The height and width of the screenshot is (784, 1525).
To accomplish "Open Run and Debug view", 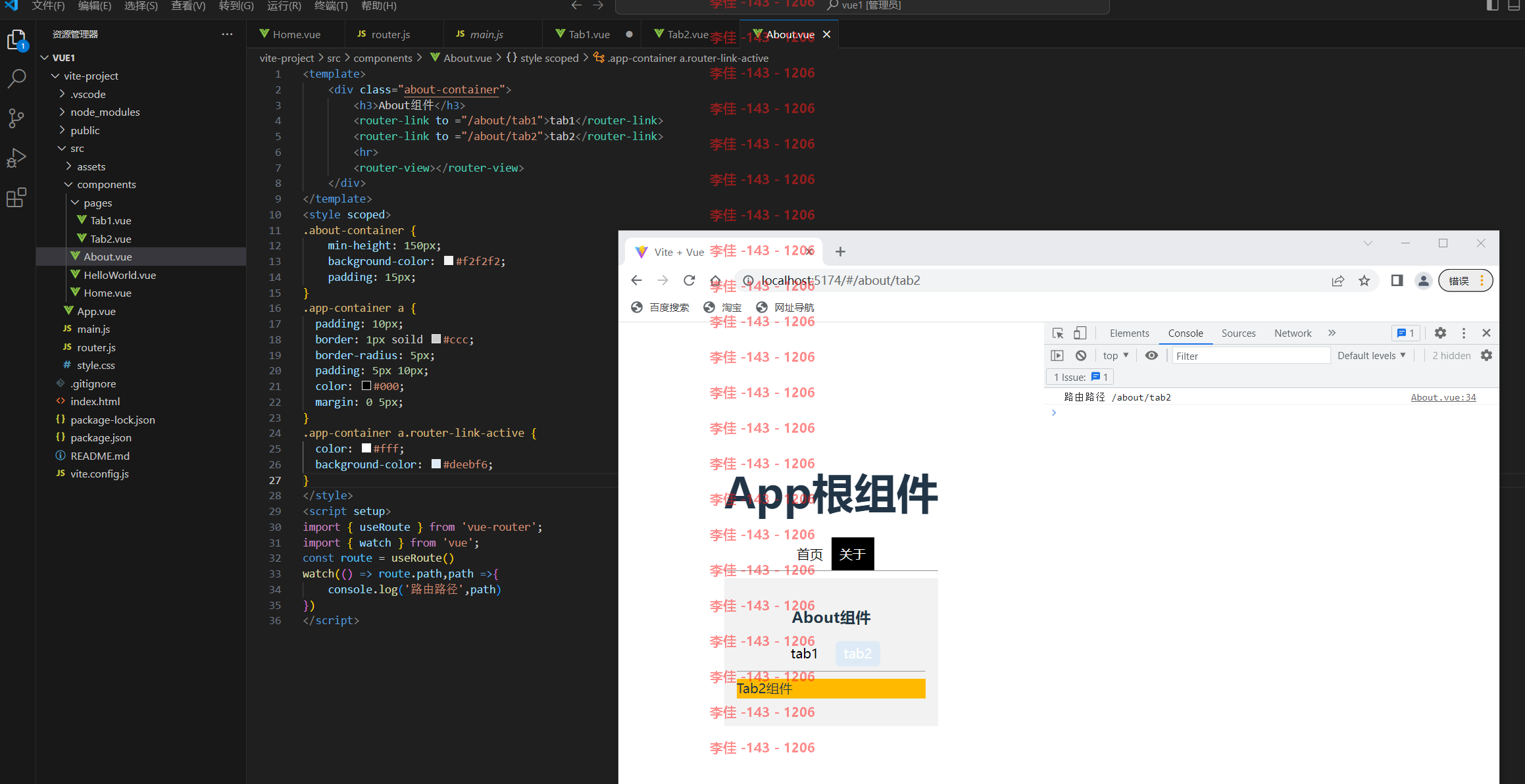I will pyautogui.click(x=16, y=158).
